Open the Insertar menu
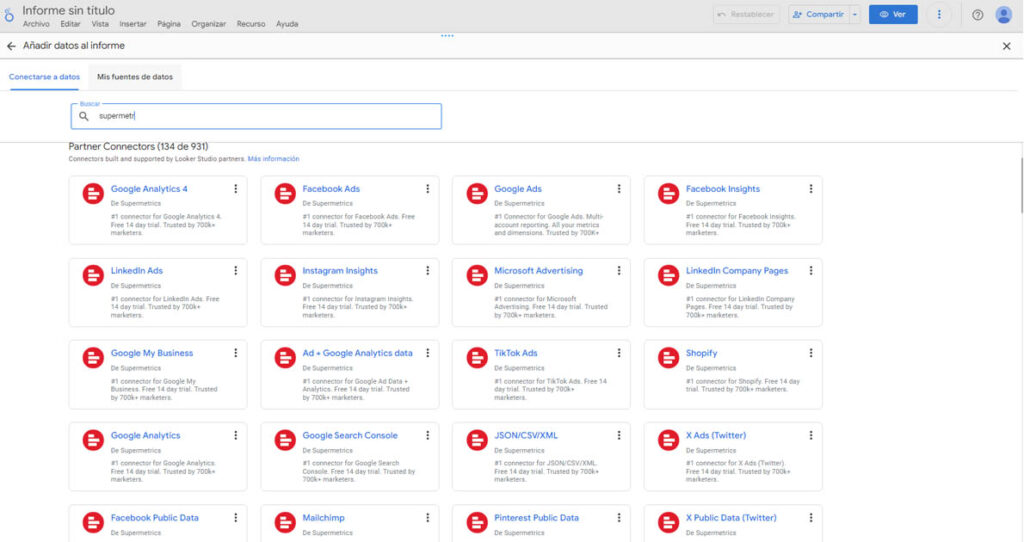The image size is (1024, 542). tap(133, 24)
